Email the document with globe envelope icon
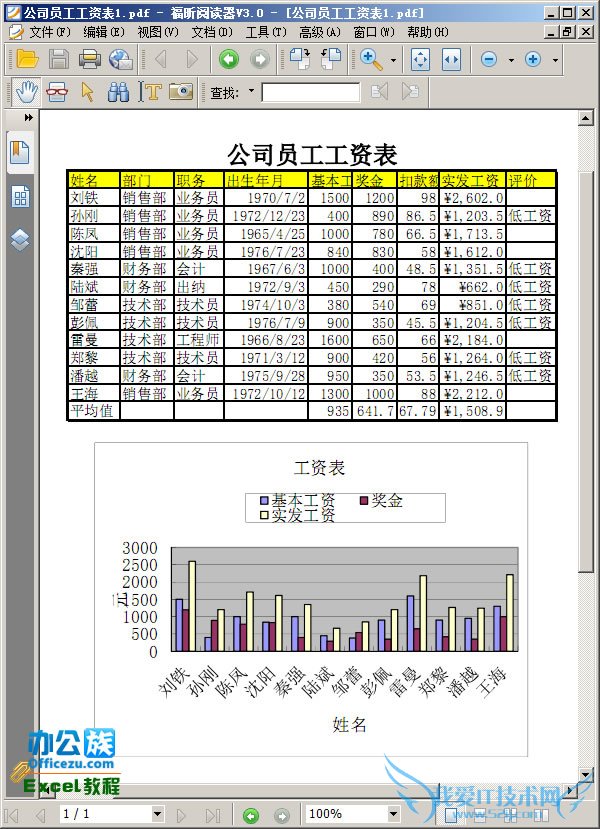The width and height of the screenshot is (600, 829). (121, 59)
